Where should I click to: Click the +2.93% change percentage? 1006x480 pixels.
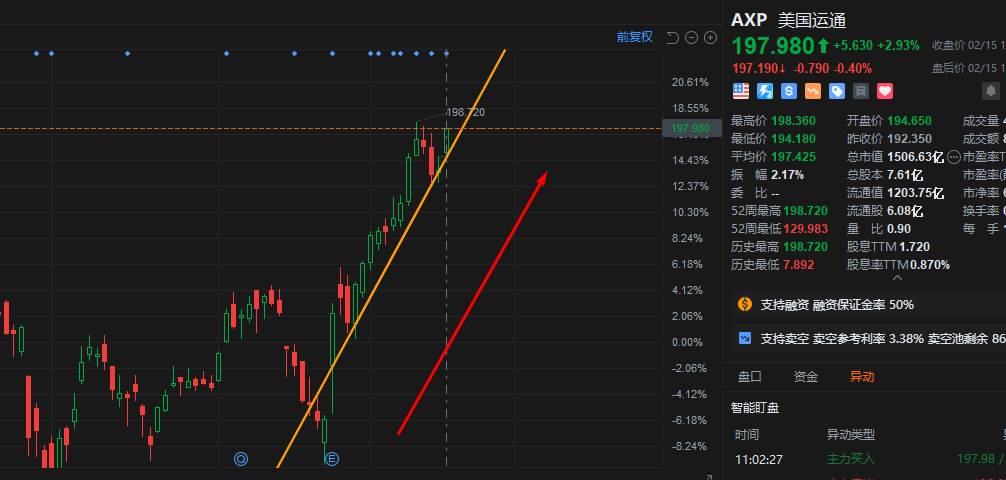(898, 46)
